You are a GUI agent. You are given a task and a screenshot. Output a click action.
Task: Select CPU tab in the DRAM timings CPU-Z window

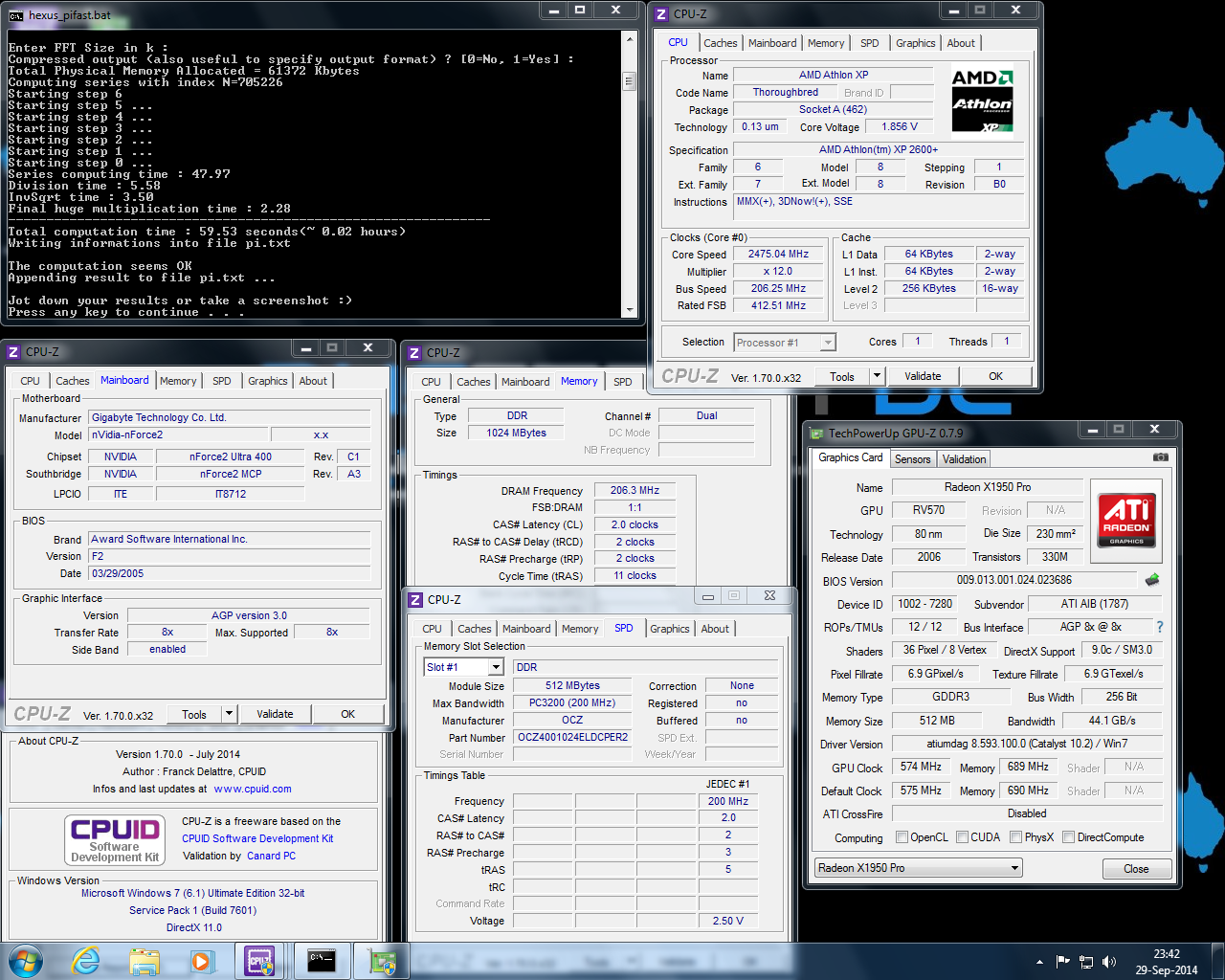click(x=432, y=382)
